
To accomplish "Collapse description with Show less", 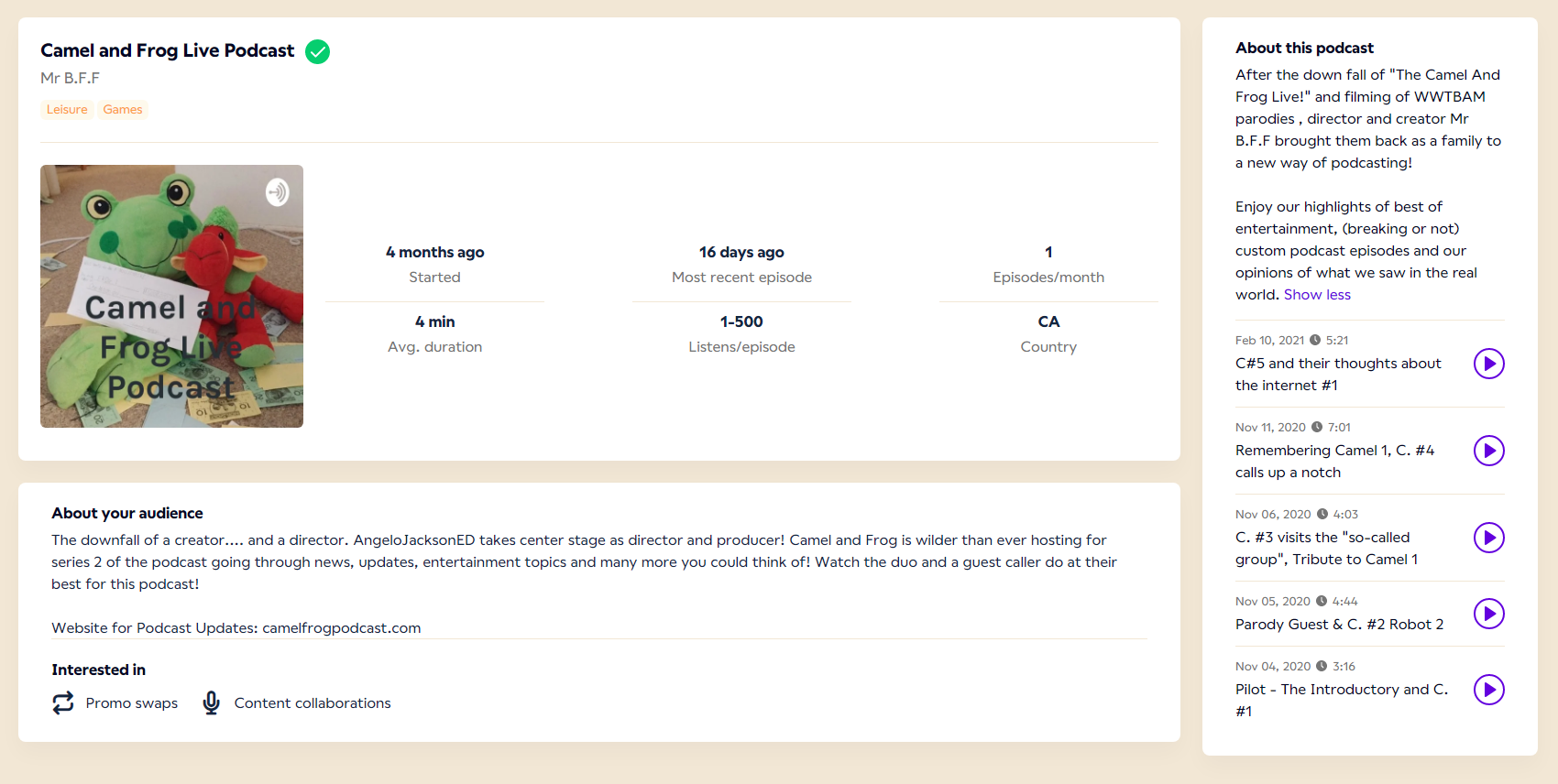I will tap(1317, 295).
